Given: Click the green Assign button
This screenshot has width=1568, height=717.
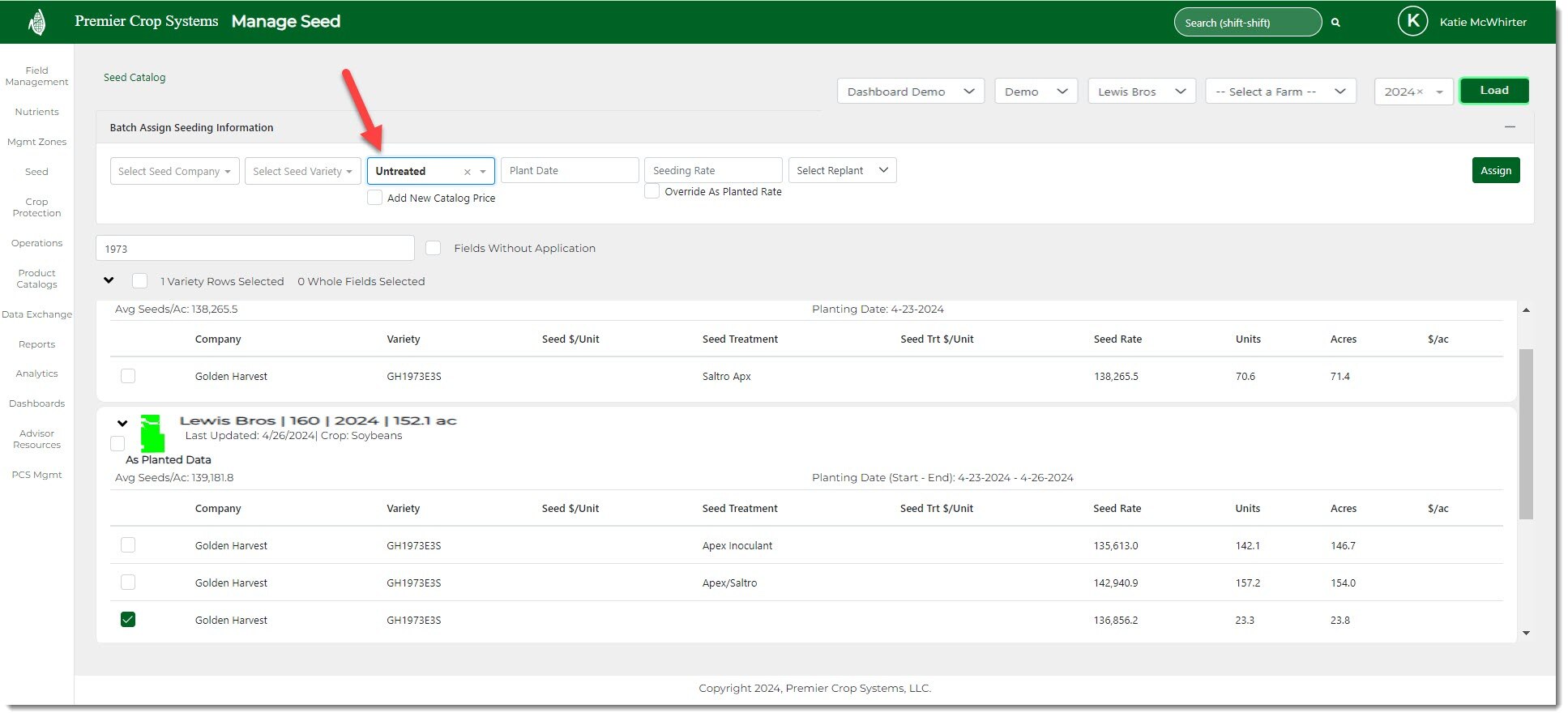Looking at the screenshot, I should 1495,170.
